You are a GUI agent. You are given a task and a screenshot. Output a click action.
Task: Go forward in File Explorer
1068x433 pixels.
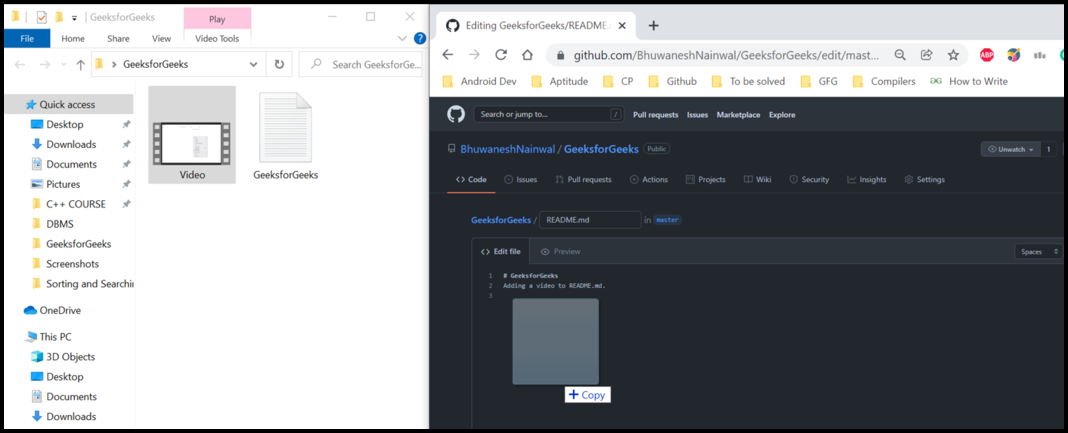click(x=45, y=65)
